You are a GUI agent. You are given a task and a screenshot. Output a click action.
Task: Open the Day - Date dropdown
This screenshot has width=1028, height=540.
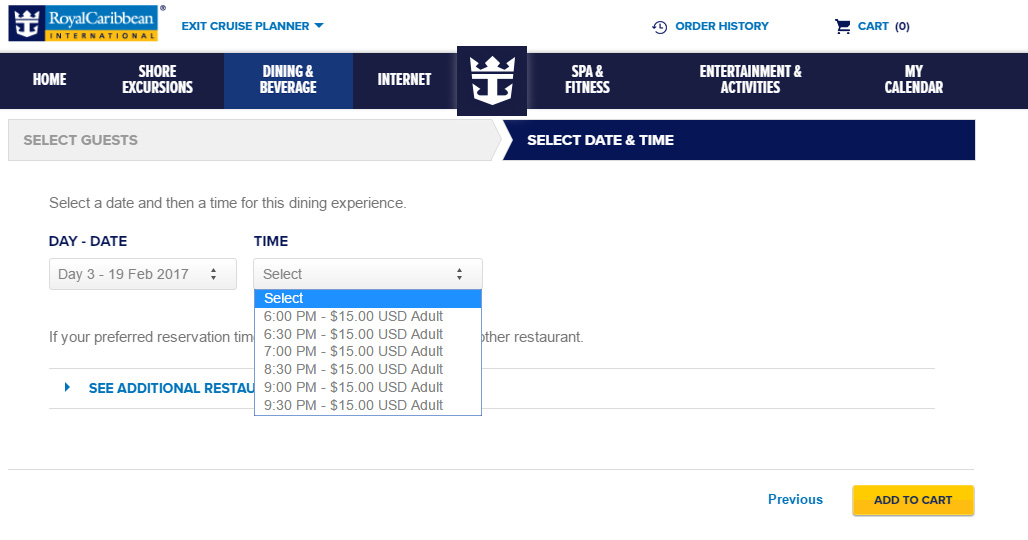(143, 274)
